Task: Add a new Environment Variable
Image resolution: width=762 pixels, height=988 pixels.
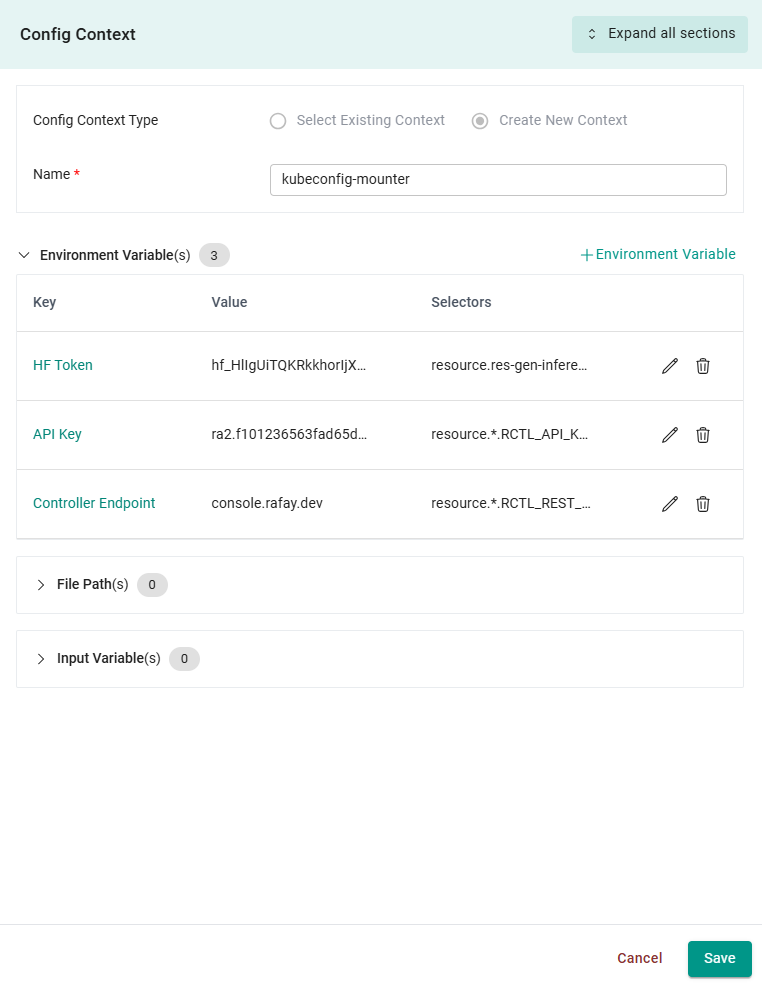Action: pyautogui.click(x=657, y=255)
